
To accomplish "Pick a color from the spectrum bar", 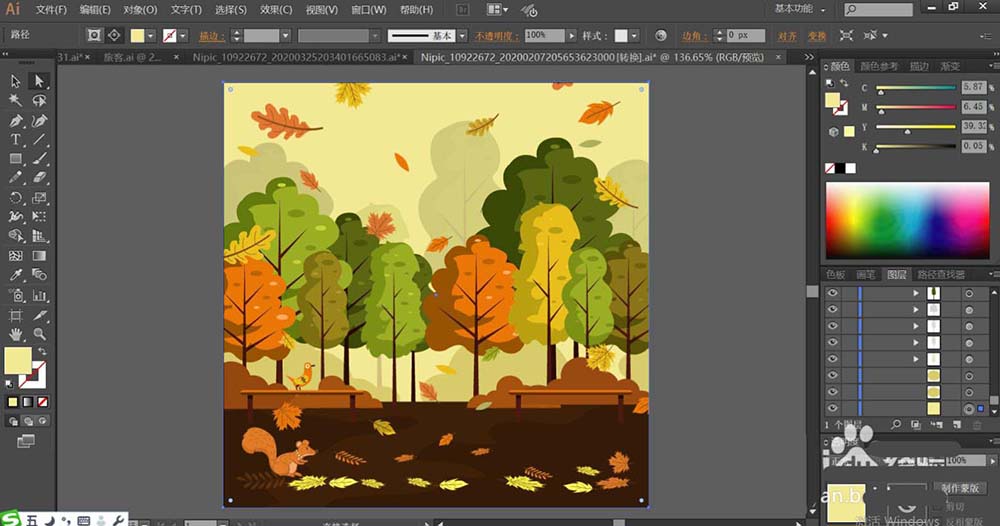I will pyautogui.click(x=908, y=221).
